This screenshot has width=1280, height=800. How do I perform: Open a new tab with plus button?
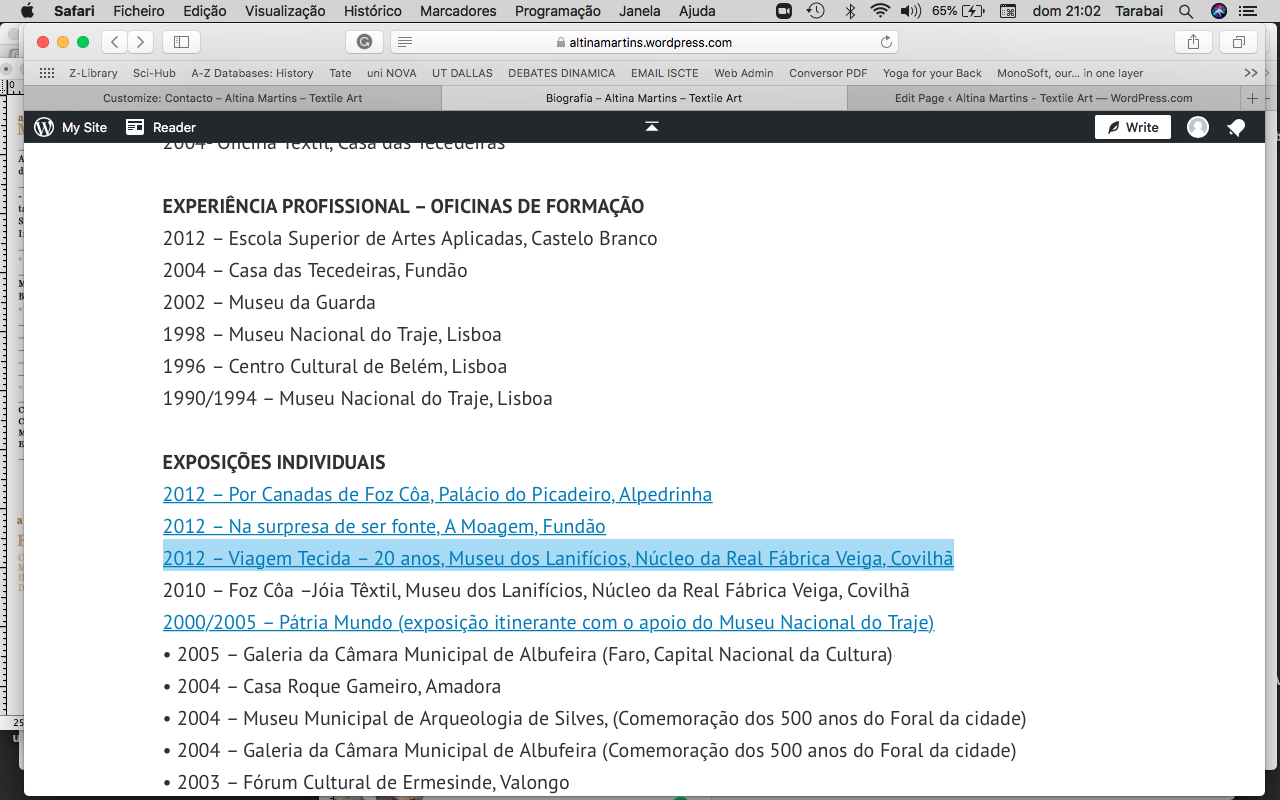1252,98
